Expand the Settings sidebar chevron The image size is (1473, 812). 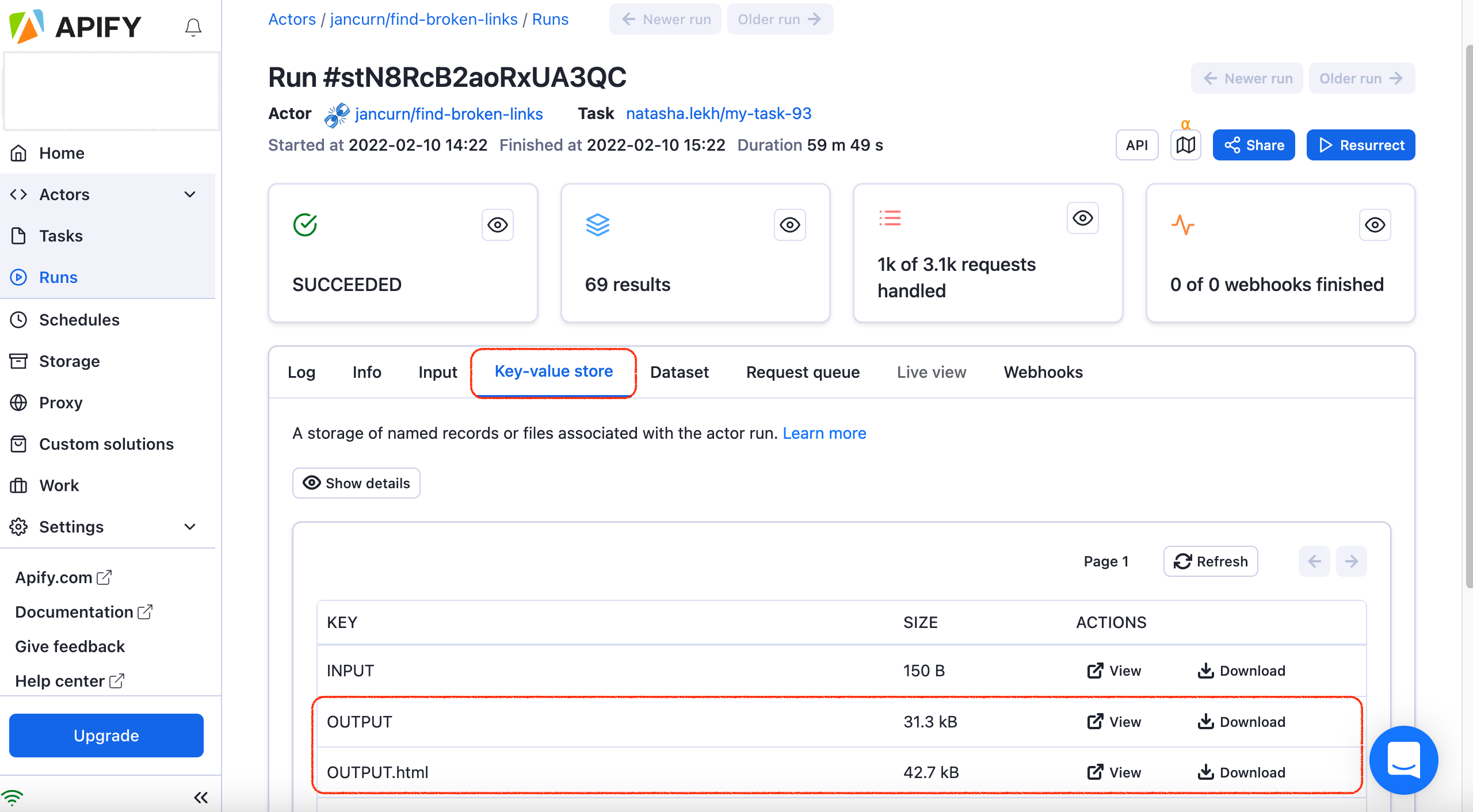tap(190, 527)
